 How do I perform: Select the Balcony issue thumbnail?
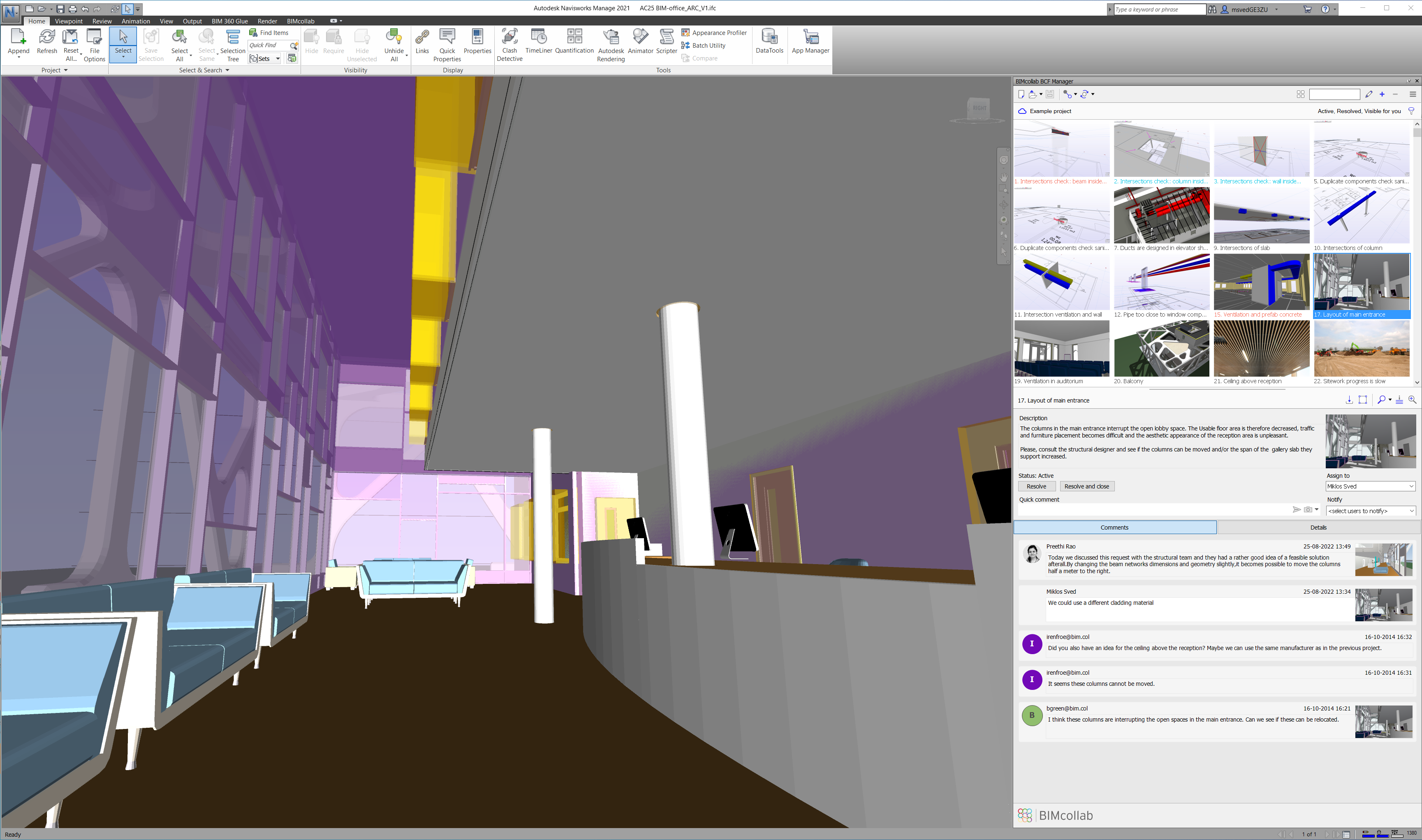(1161, 349)
